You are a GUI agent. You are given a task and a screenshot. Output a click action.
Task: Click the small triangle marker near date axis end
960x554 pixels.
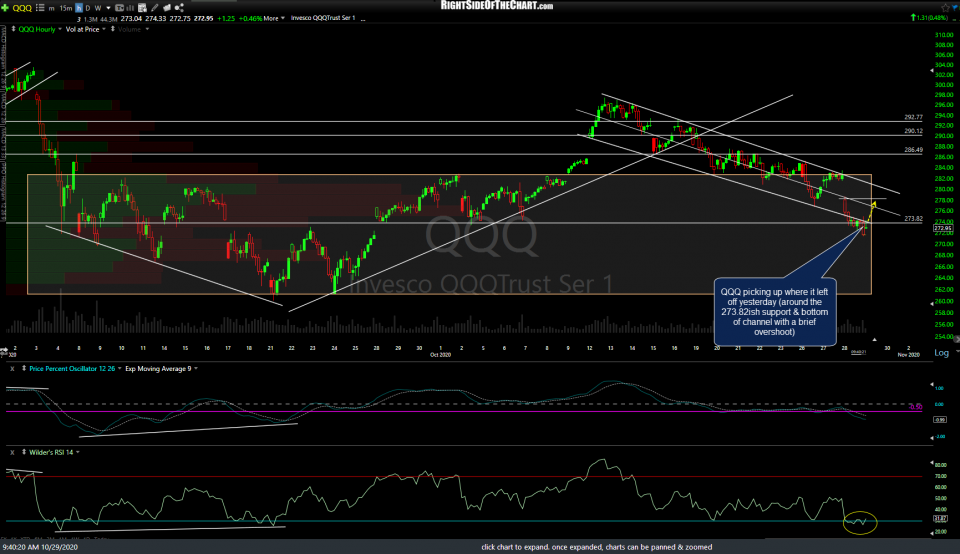coord(874,340)
